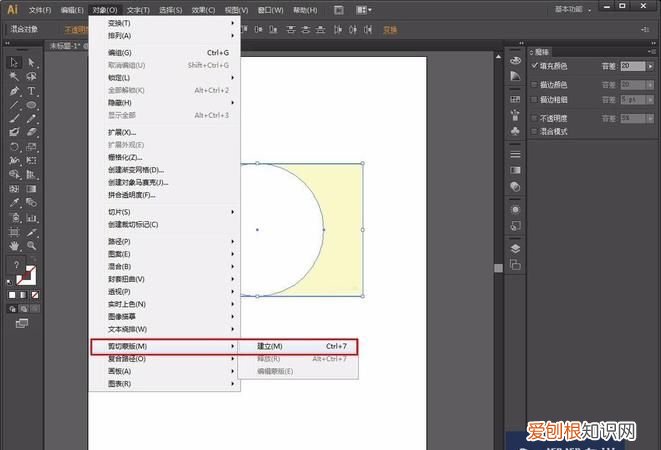Screen dimensions: 661x450
Task: Select the Selection arrow tool
Action: tap(14, 62)
